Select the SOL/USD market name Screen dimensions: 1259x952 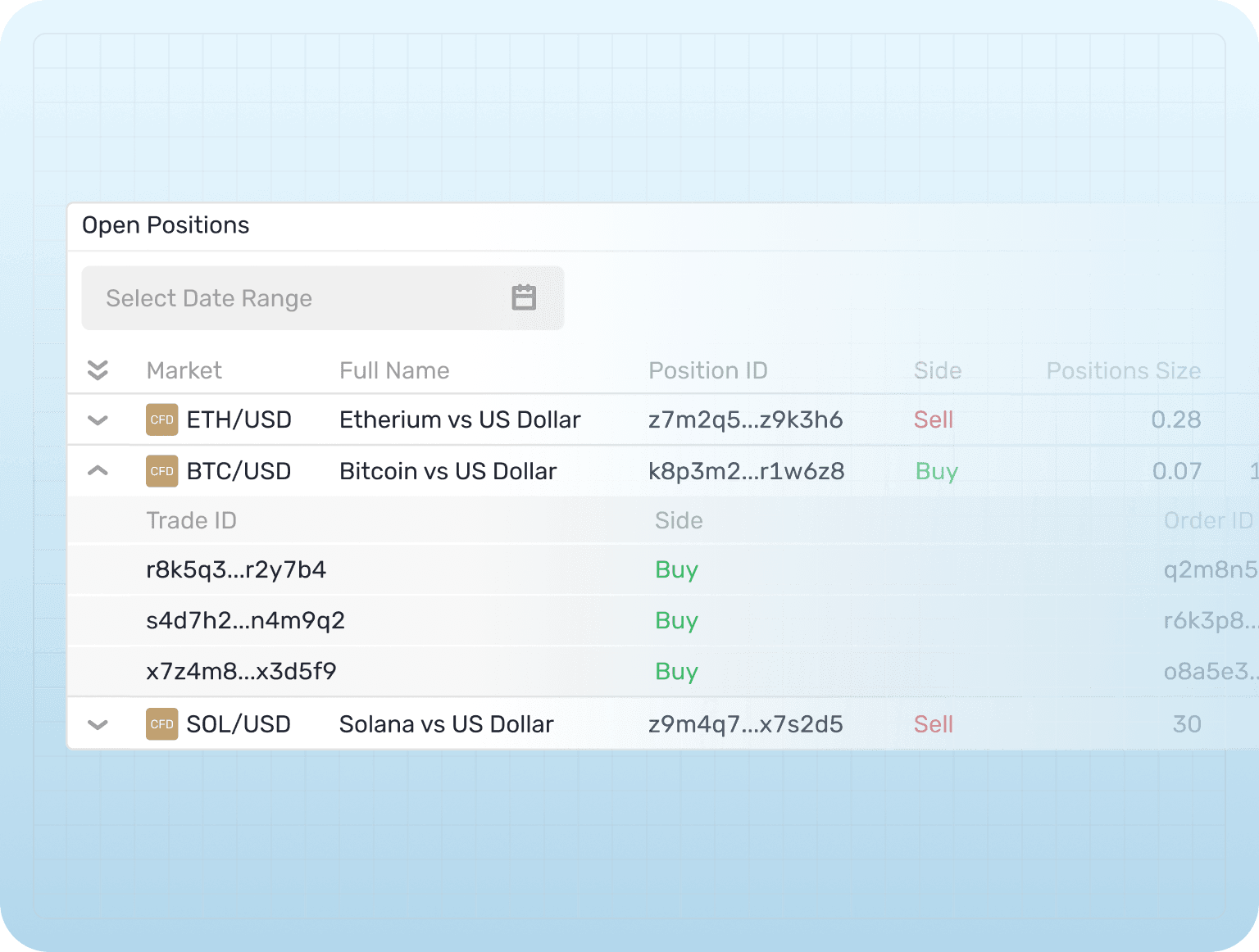(x=239, y=724)
